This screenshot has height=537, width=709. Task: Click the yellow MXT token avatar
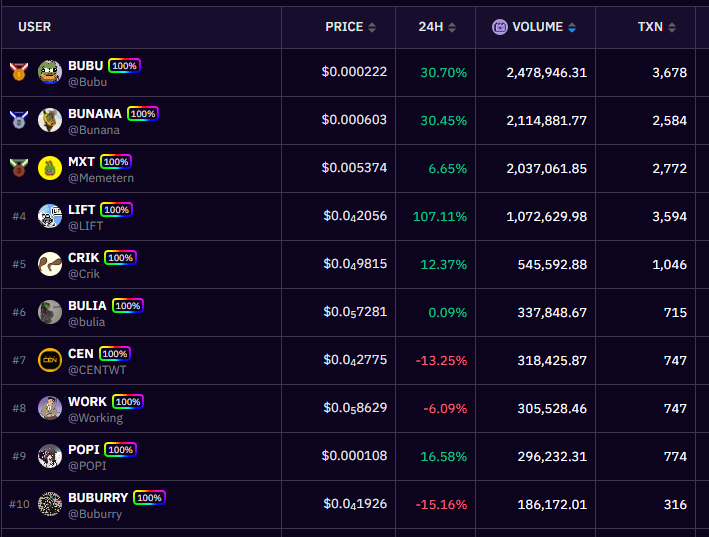coord(50,168)
